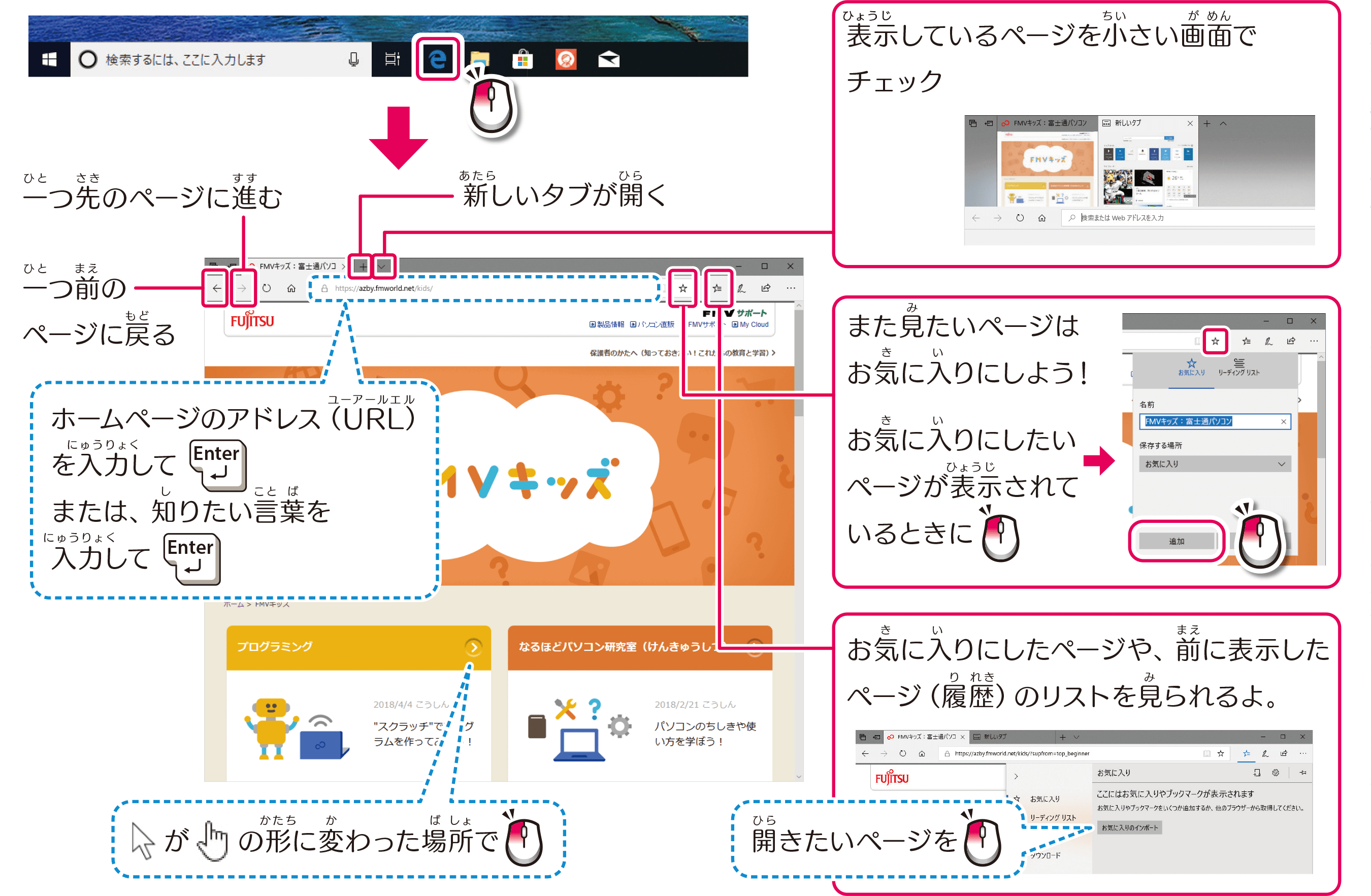Click the share icon in center browser toolbar
This screenshot has height=896, width=1371.
click(x=766, y=288)
